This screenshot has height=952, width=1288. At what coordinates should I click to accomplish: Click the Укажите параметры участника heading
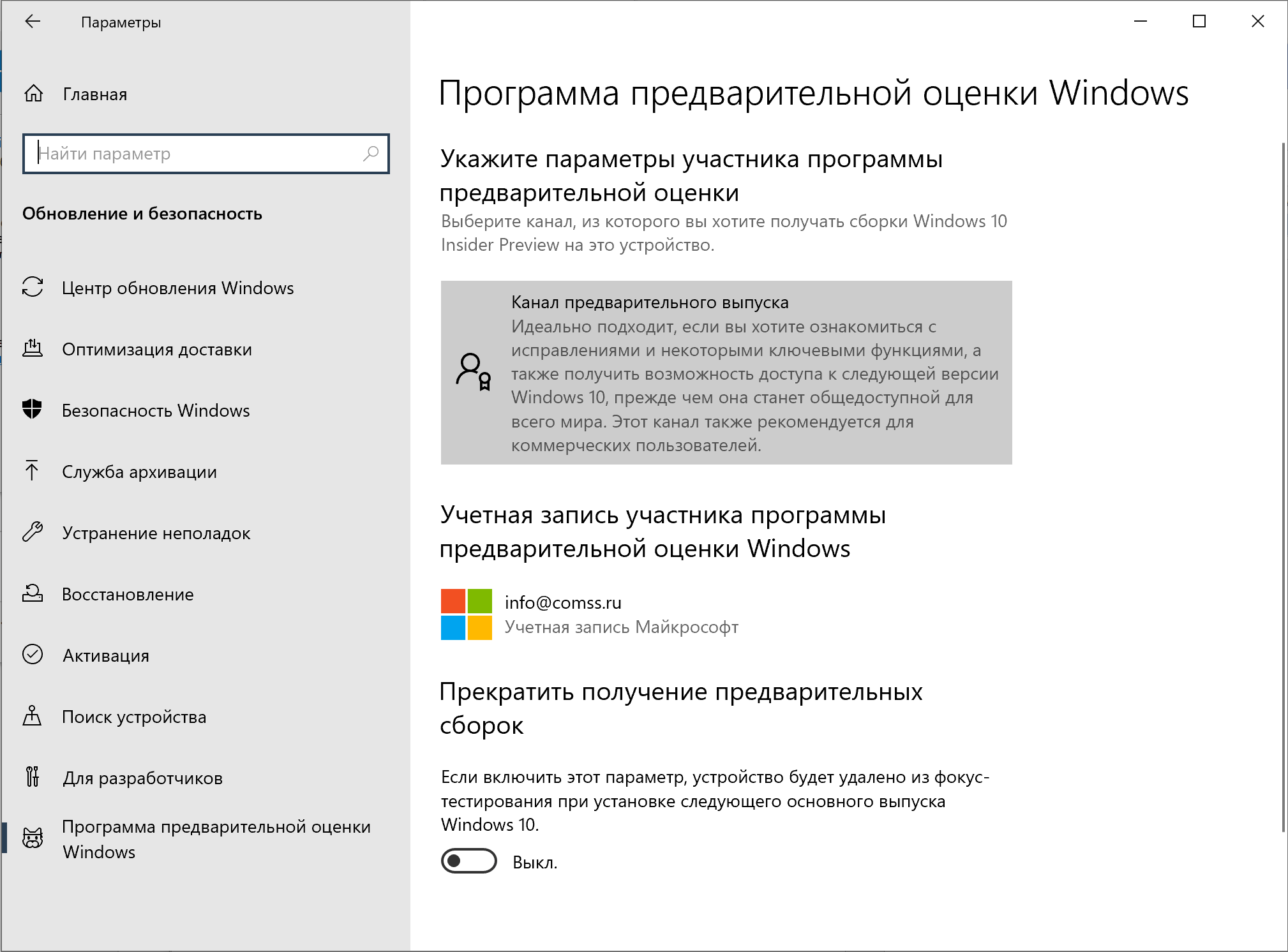[691, 175]
